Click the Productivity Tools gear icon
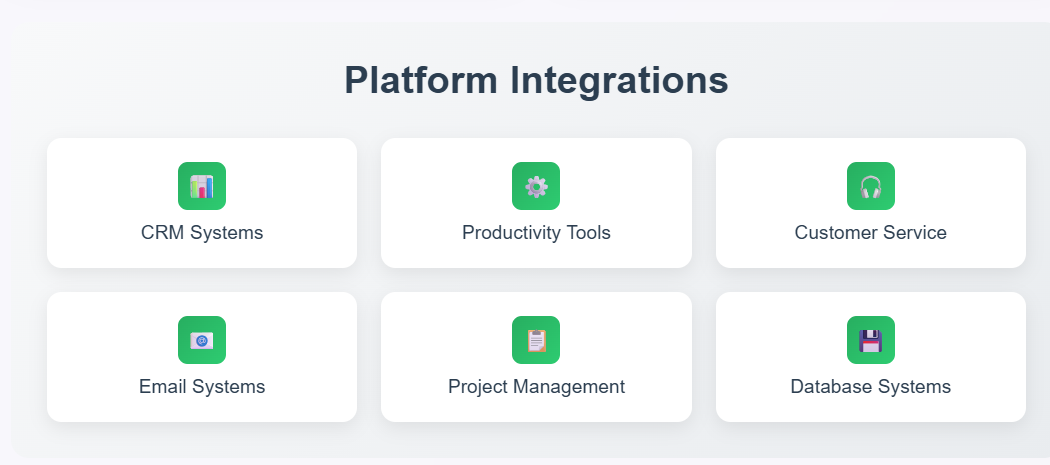Screen dimensions: 1050x465 coord(536,186)
